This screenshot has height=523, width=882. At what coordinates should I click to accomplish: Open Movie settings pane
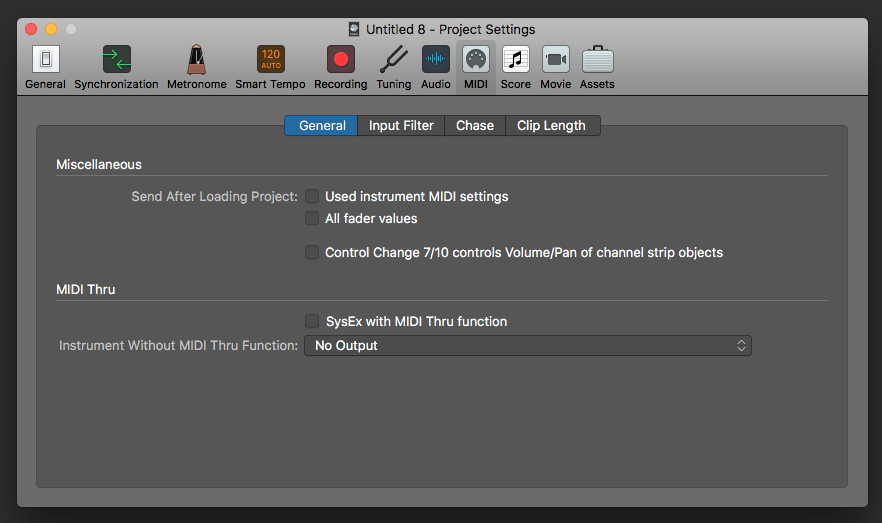(555, 61)
